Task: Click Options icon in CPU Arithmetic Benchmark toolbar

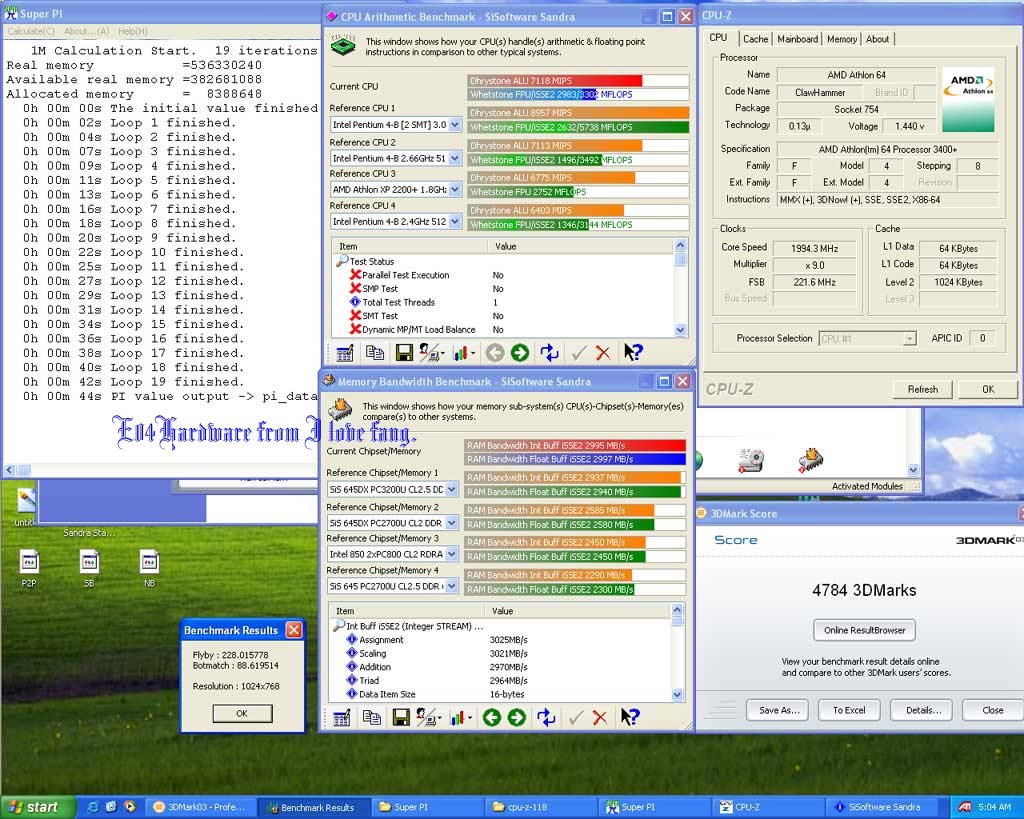Action: click(344, 353)
